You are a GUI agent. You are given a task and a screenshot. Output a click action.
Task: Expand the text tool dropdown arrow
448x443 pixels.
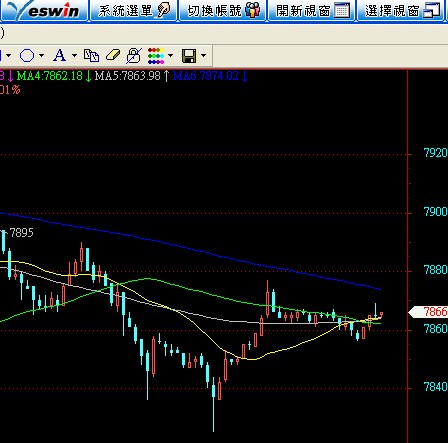click(74, 55)
